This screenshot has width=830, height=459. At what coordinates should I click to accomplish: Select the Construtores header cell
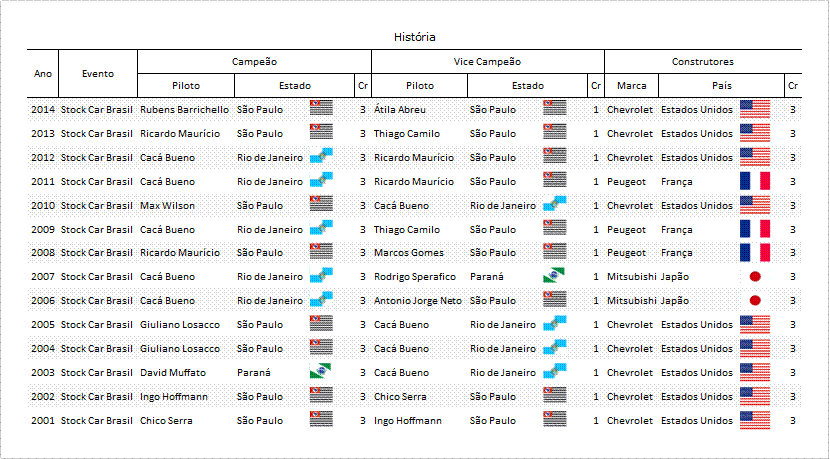click(x=703, y=61)
